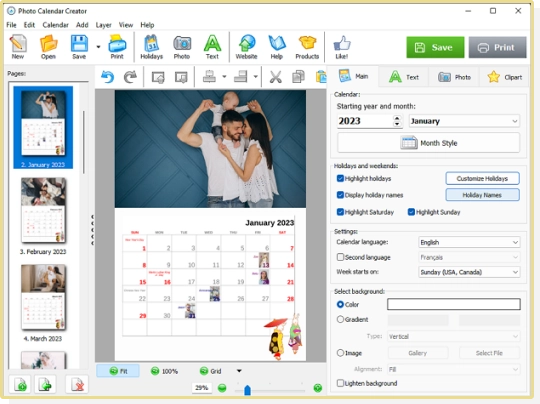The image size is (540, 404).
Task: Click the first frame icon after redo
Action: pos(158,76)
